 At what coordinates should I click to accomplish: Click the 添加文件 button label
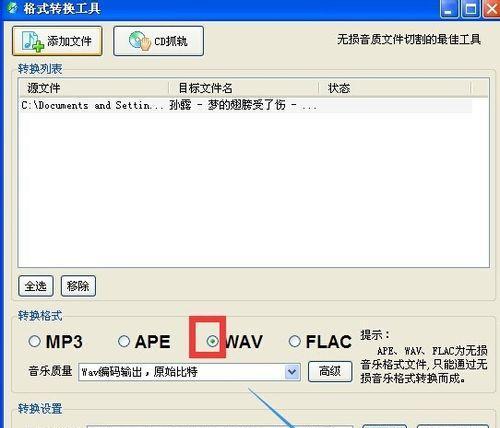coord(69,41)
